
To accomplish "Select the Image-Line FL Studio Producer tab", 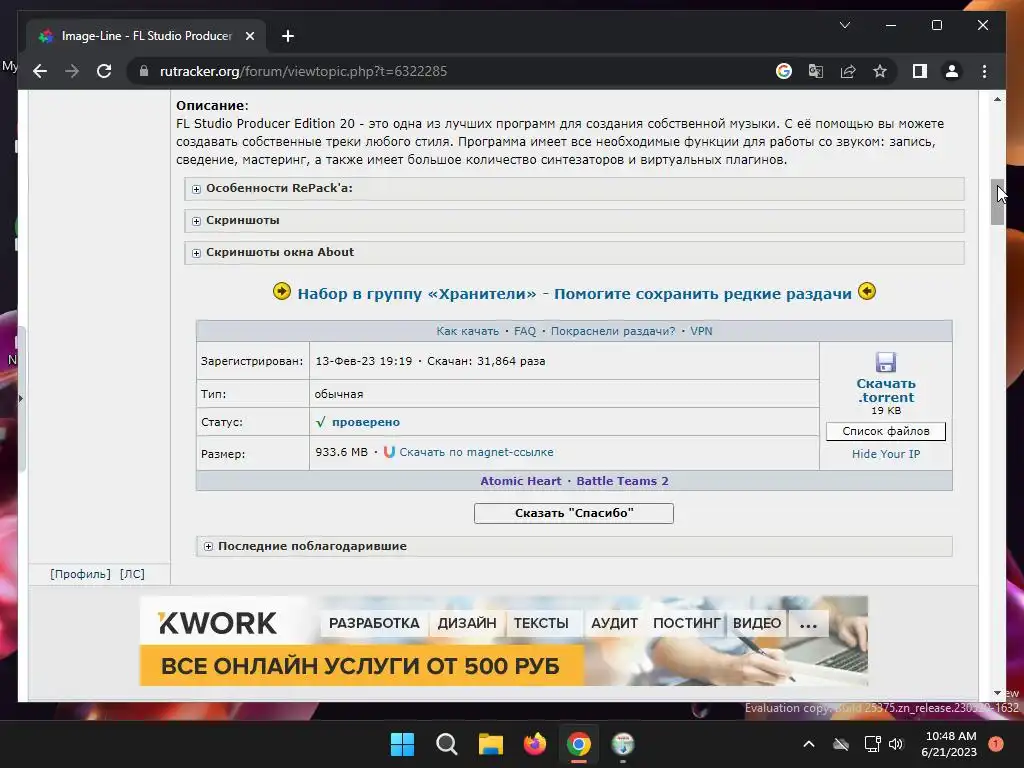I will click(146, 36).
